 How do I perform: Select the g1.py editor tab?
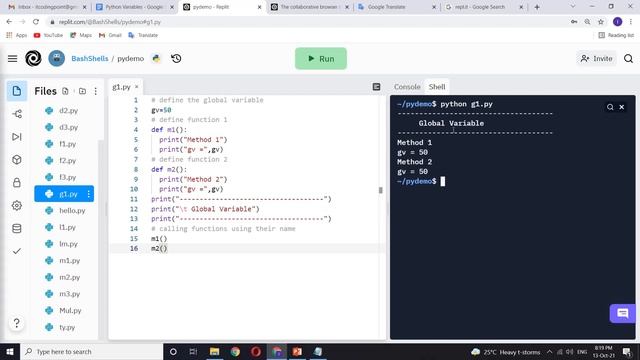[x=125, y=87]
